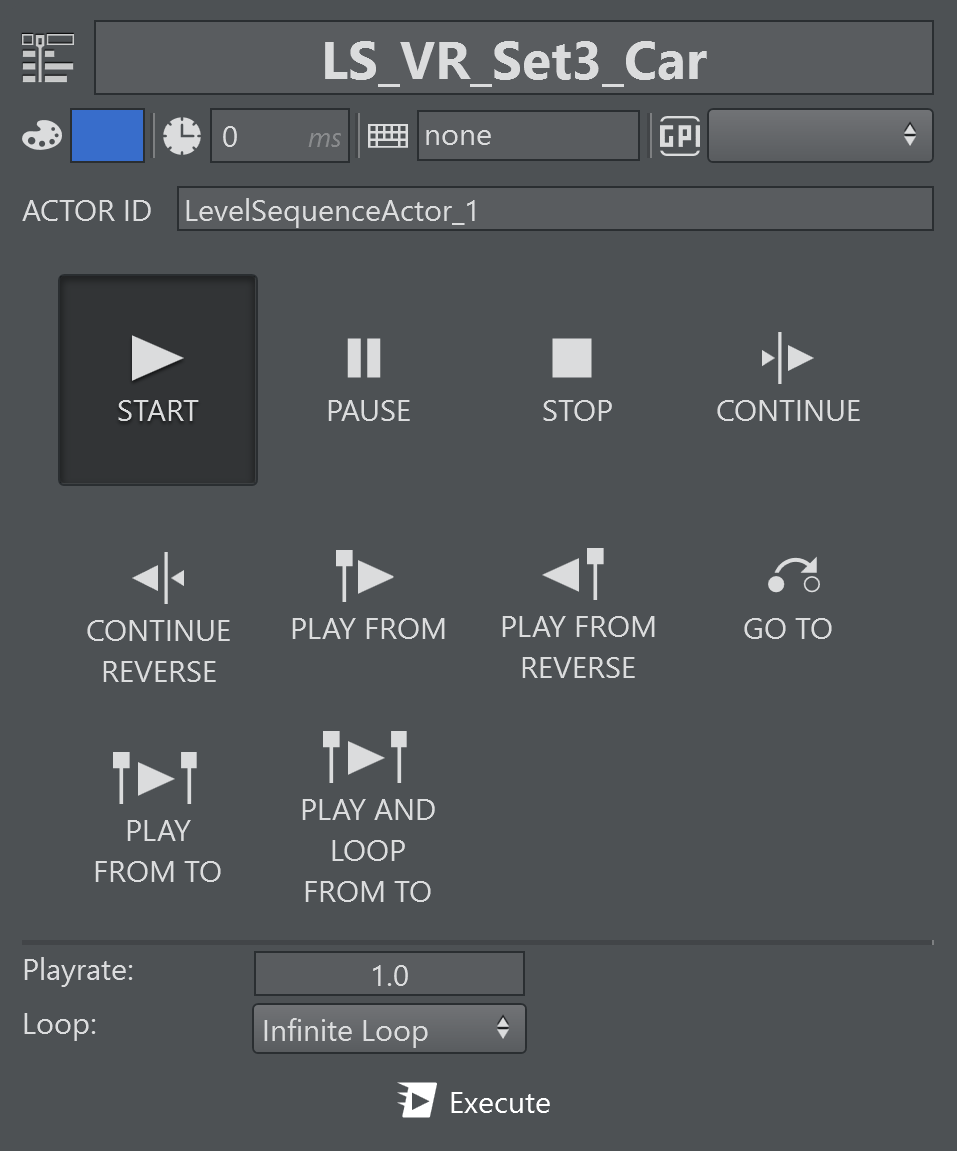Open the blue color swatch

[107, 136]
